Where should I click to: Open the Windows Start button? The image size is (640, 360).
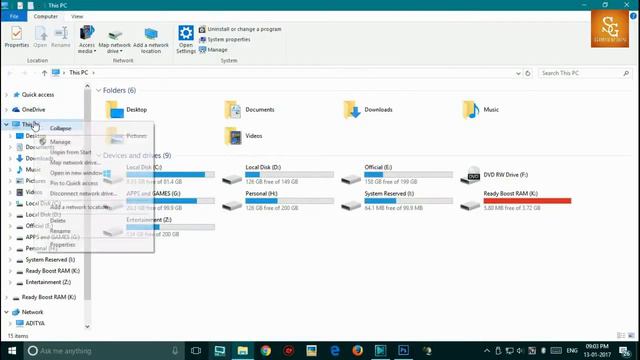coord(12,351)
